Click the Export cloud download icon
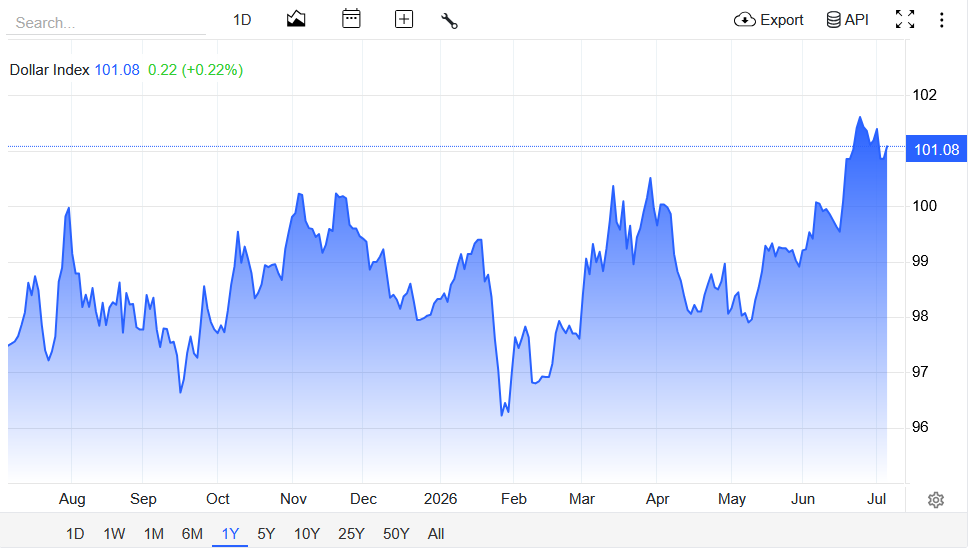 click(x=744, y=20)
